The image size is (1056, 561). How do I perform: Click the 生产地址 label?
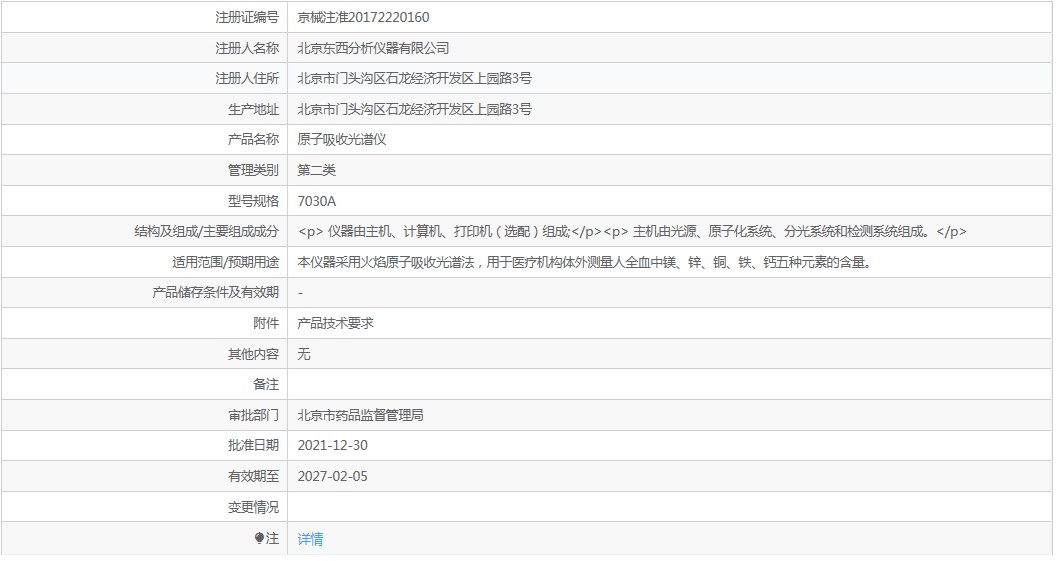pyautogui.click(x=253, y=109)
